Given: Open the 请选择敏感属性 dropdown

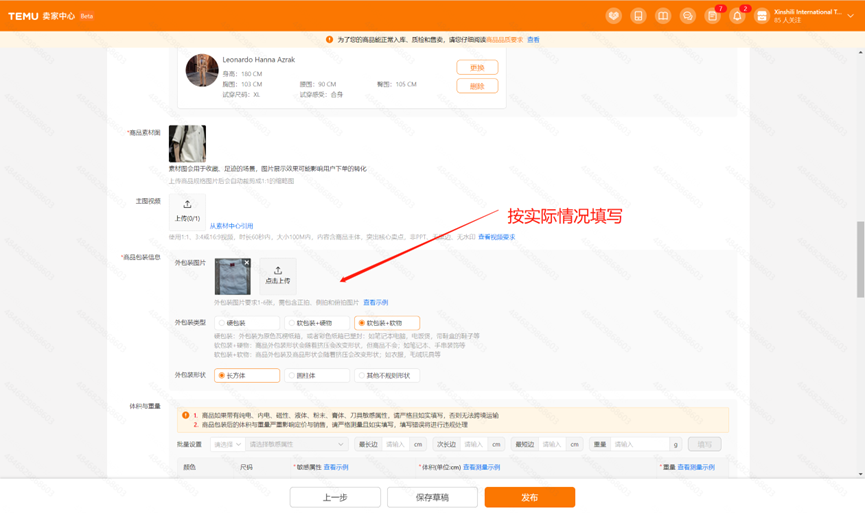Looking at the screenshot, I should coord(296,444).
